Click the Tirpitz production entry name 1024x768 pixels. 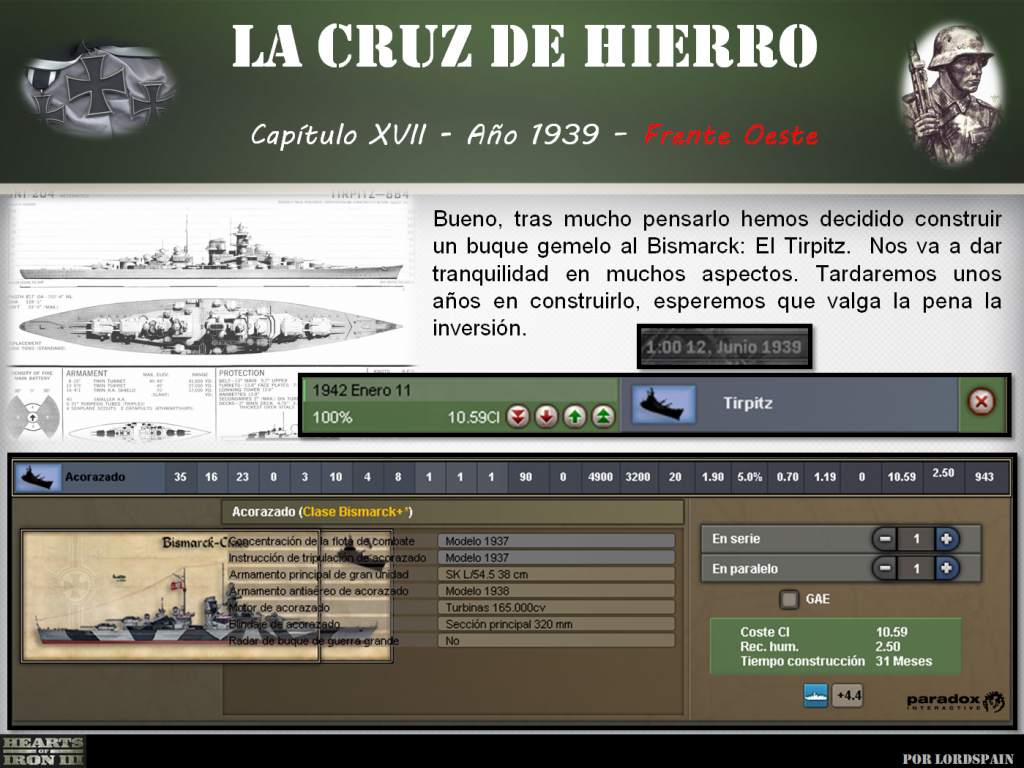click(748, 403)
